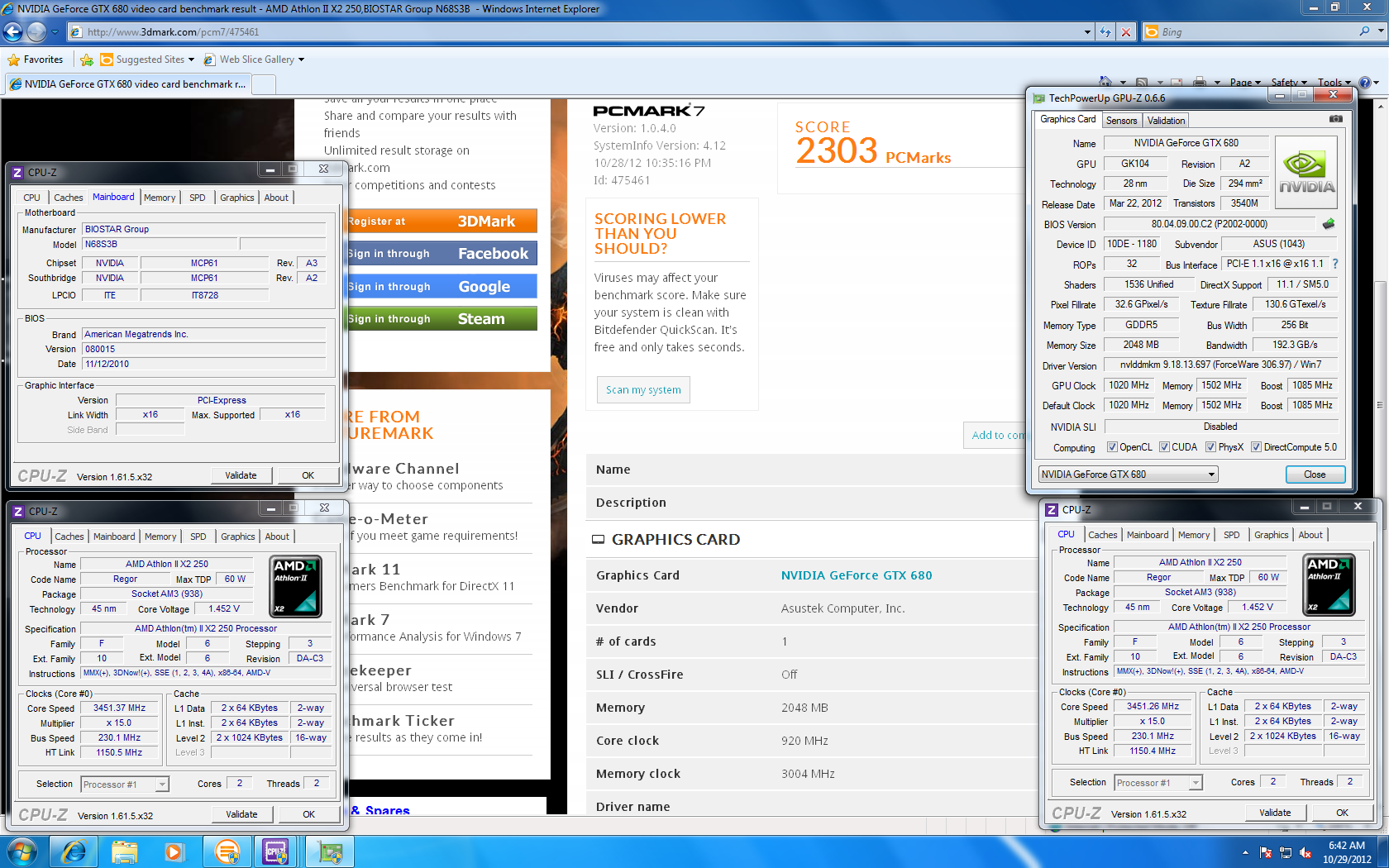Click the Internet Explorer taskbar icon

click(x=74, y=851)
